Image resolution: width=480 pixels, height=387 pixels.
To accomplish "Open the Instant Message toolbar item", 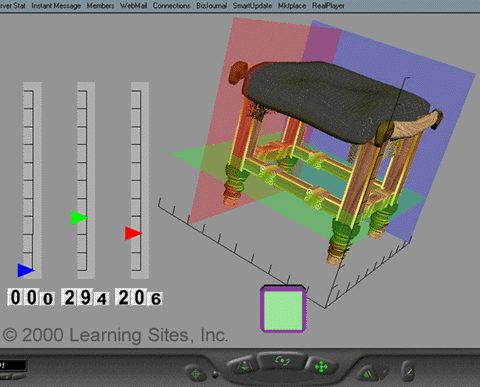I will 56,6.
